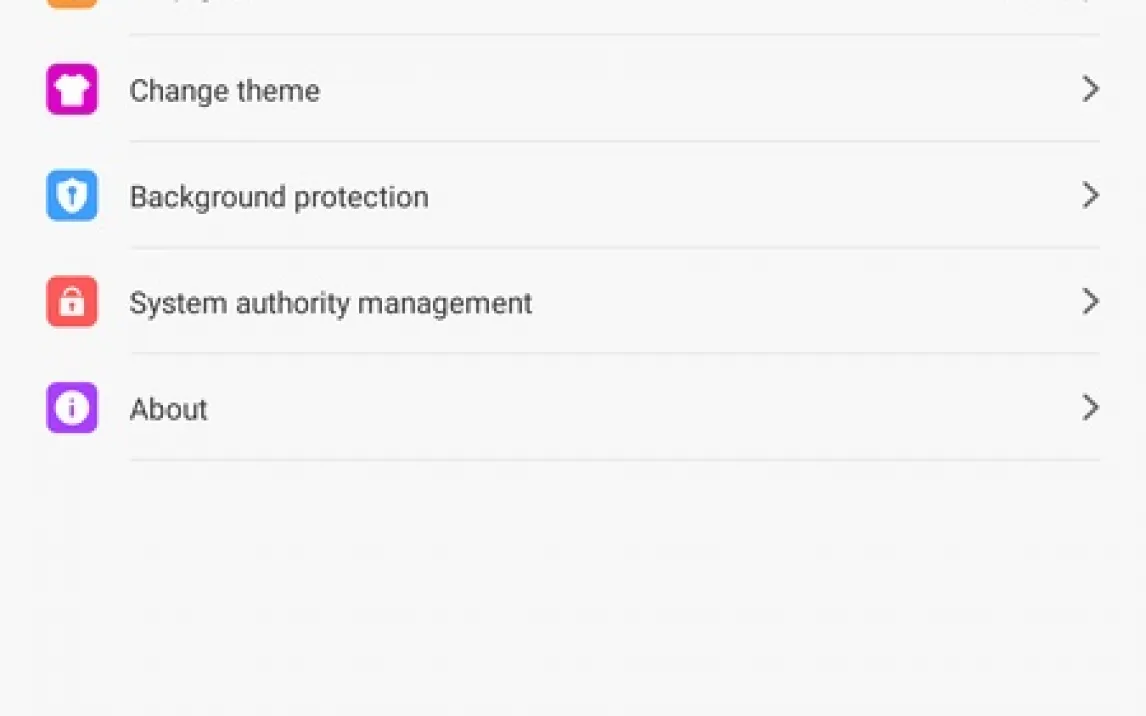
Task: Expand Change theme via its chevron arrow
Action: click(1090, 89)
